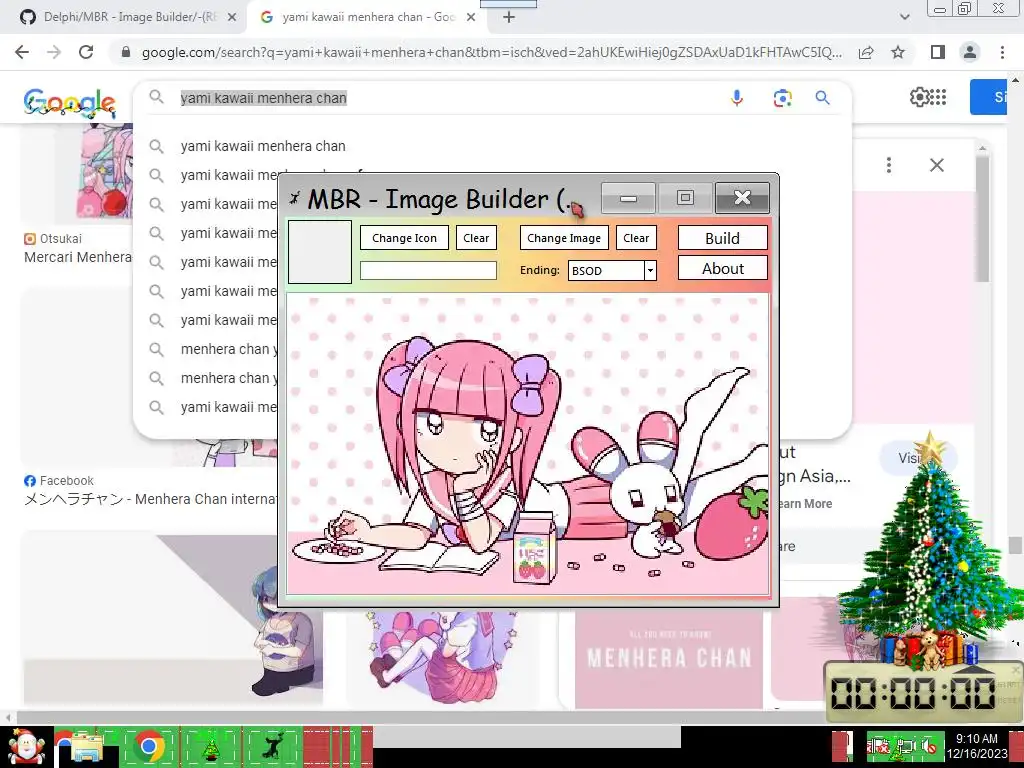1024x768 pixels.
Task: Click the Change Image button
Action: tap(564, 238)
